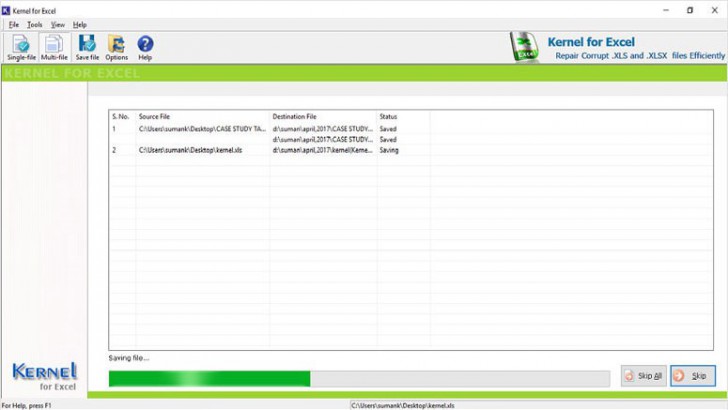Select the kernel.xls source file cell in row 2
The height and width of the screenshot is (410, 728).
190,150
